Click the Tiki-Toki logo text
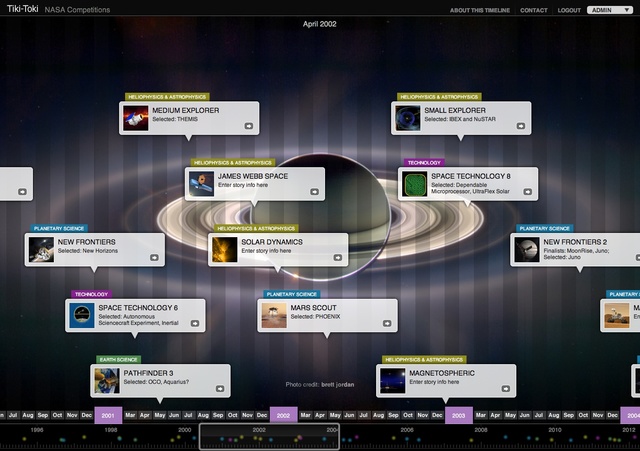 tap(22, 9)
